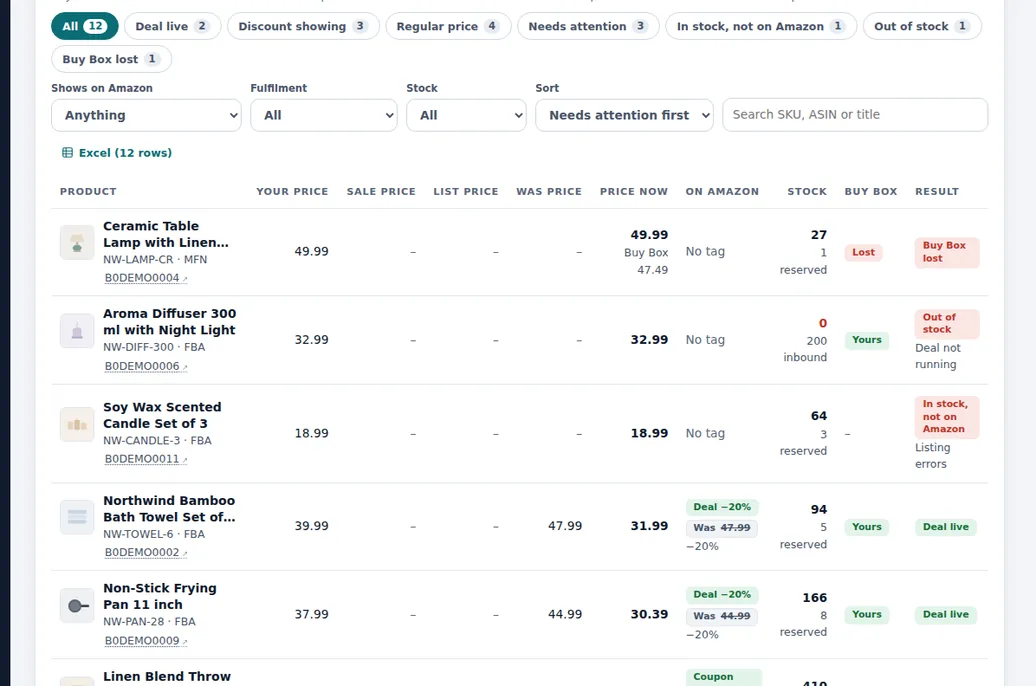Click the Non-Stick Frying Pan thumbnail
1036x686 pixels.
tap(77, 605)
